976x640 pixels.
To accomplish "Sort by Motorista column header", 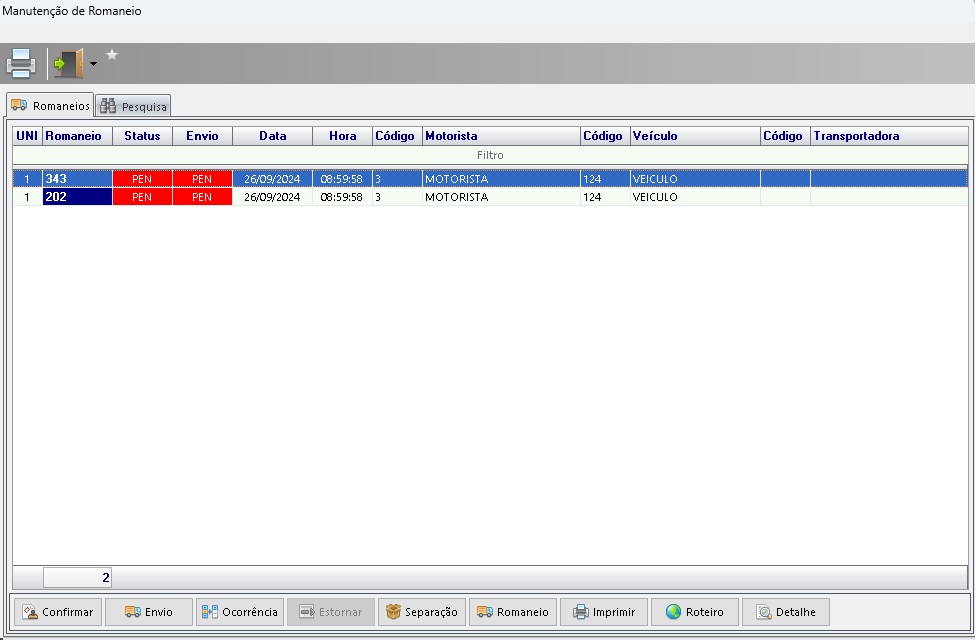I will [500, 136].
